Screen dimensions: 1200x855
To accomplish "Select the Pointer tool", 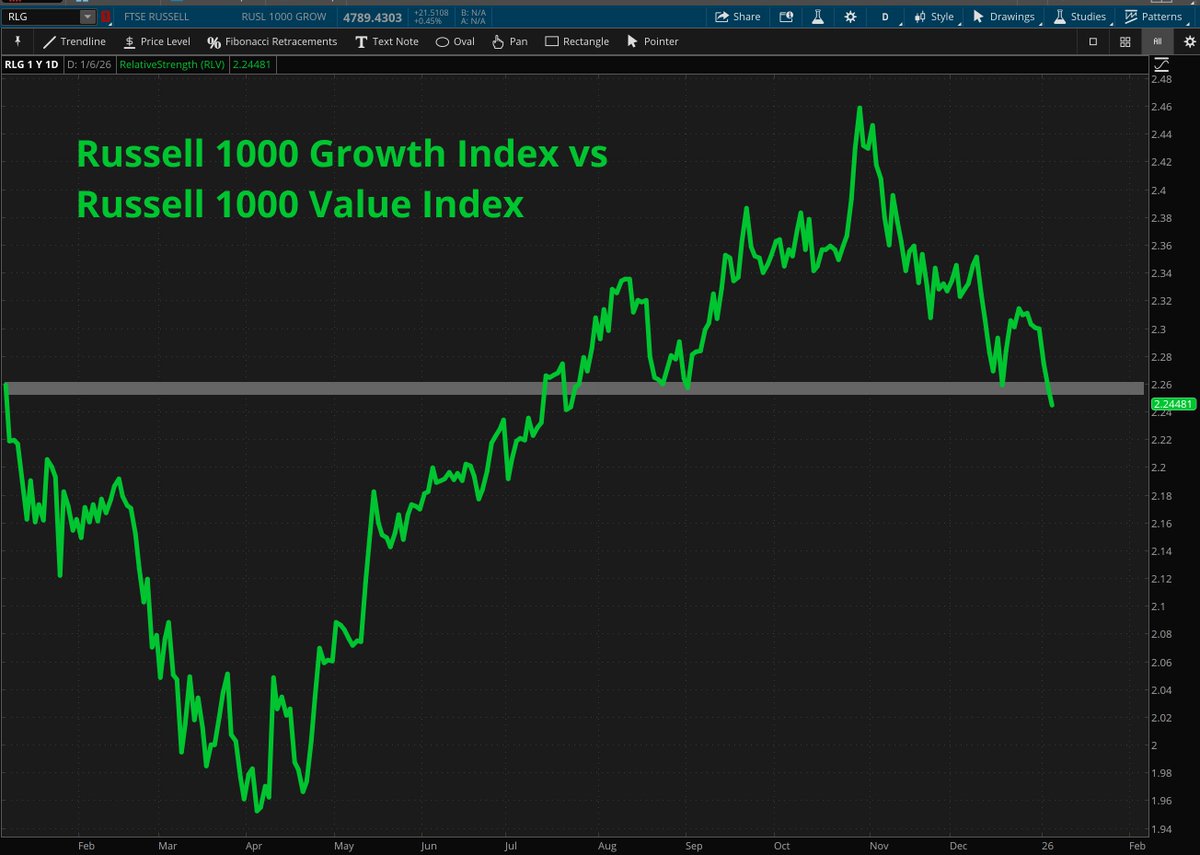I will pos(652,41).
